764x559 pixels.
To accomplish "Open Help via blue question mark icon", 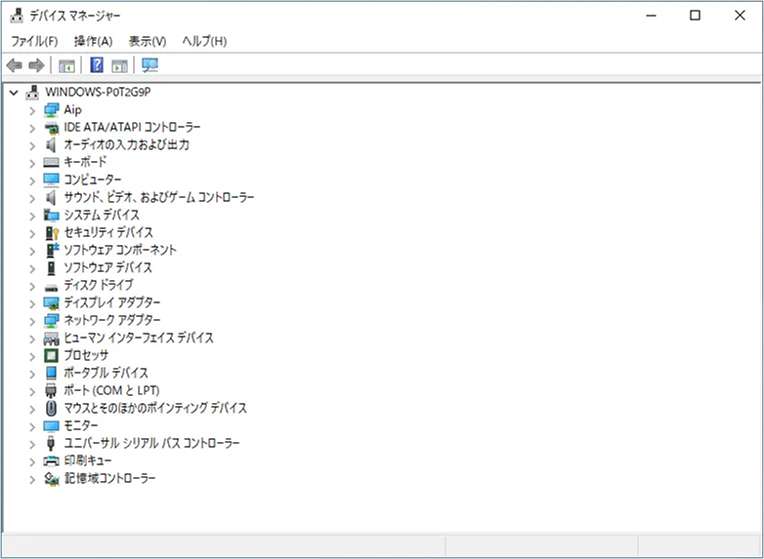I will click(x=97, y=65).
